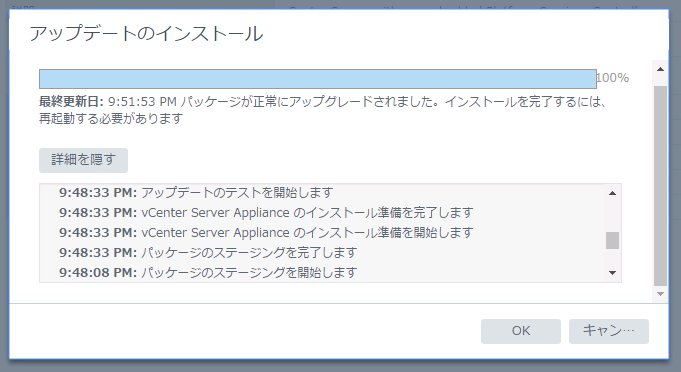Click the log list's scrollbar thumb
This screenshot has height=372, width=681.
pos(612,240)
